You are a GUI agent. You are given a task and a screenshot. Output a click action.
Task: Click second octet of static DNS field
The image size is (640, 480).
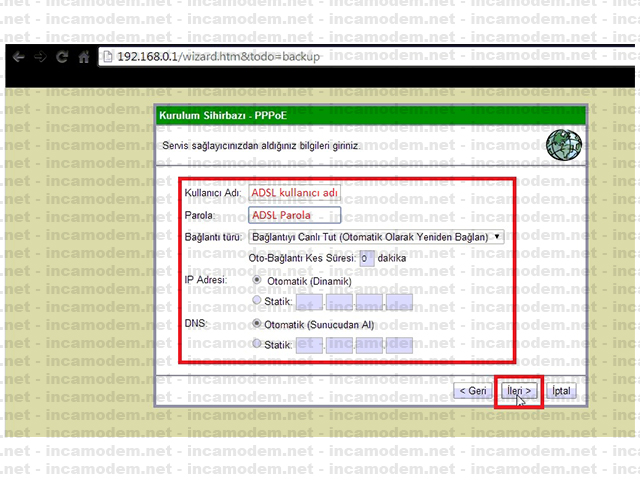click(x=339, y=345)
